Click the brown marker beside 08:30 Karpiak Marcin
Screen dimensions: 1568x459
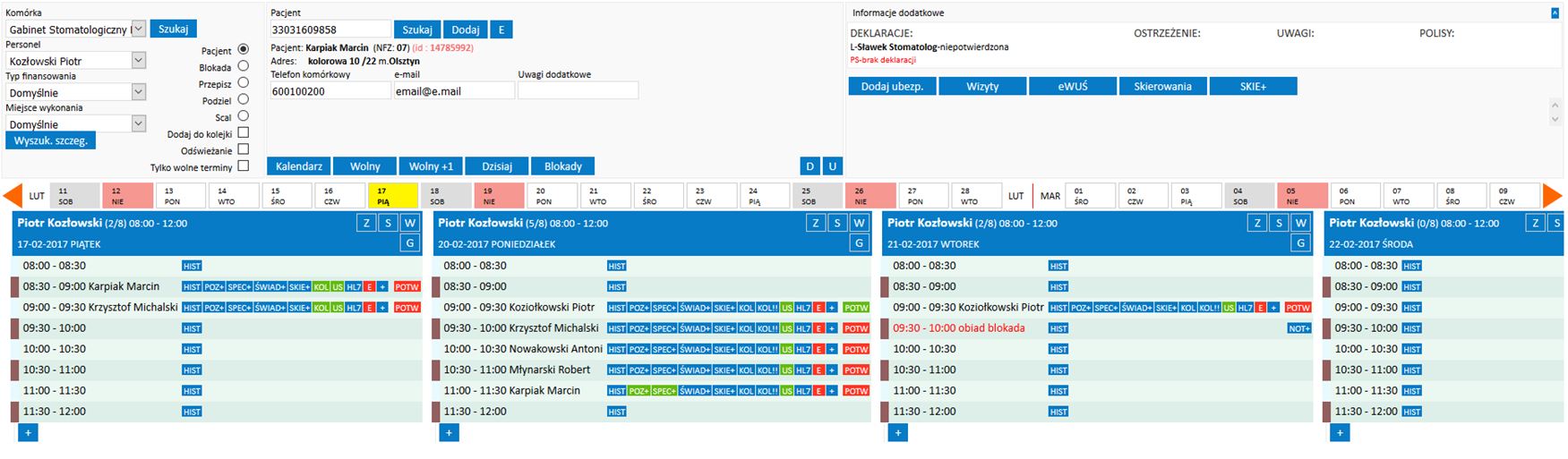[15, 287]
